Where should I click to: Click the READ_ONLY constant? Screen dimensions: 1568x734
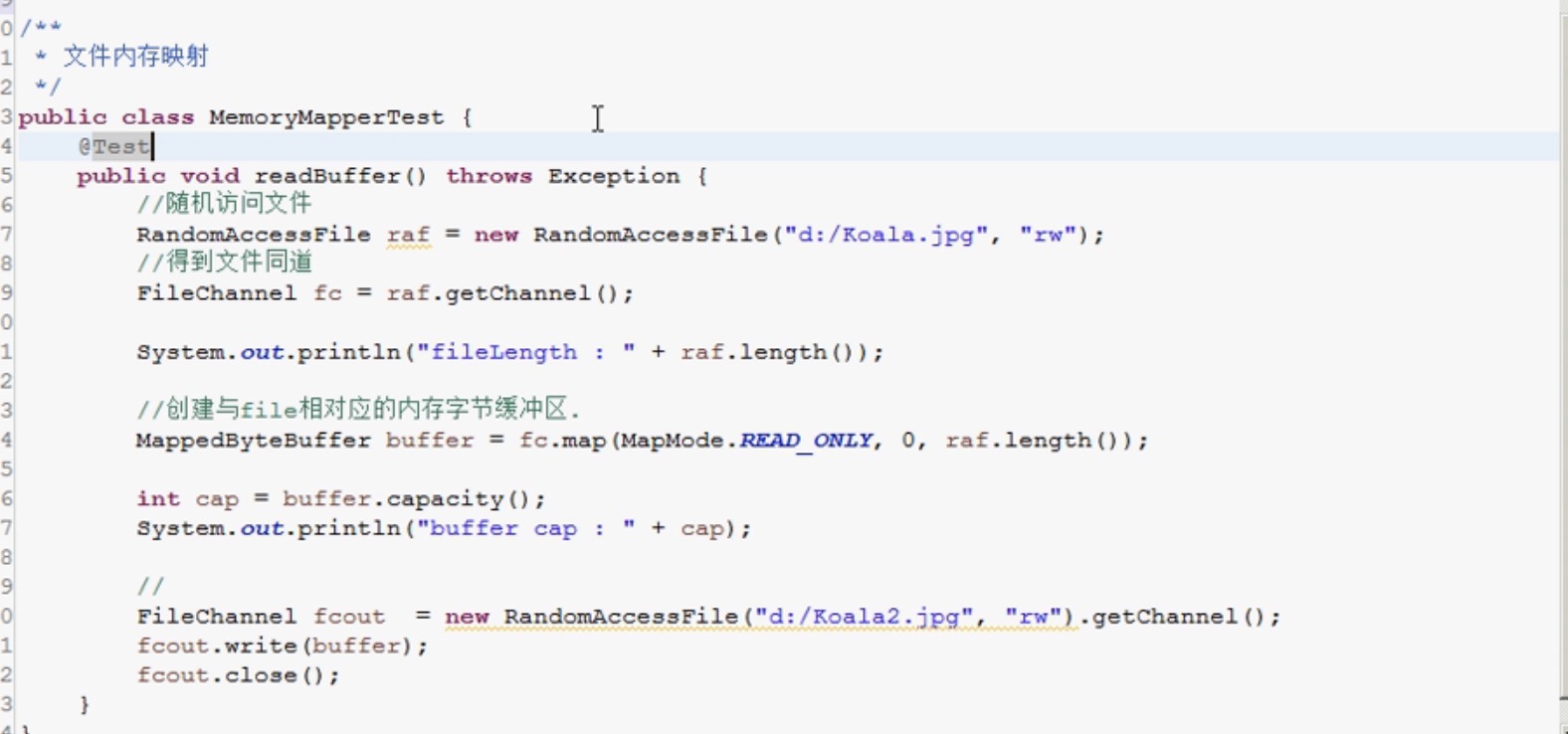806,440
